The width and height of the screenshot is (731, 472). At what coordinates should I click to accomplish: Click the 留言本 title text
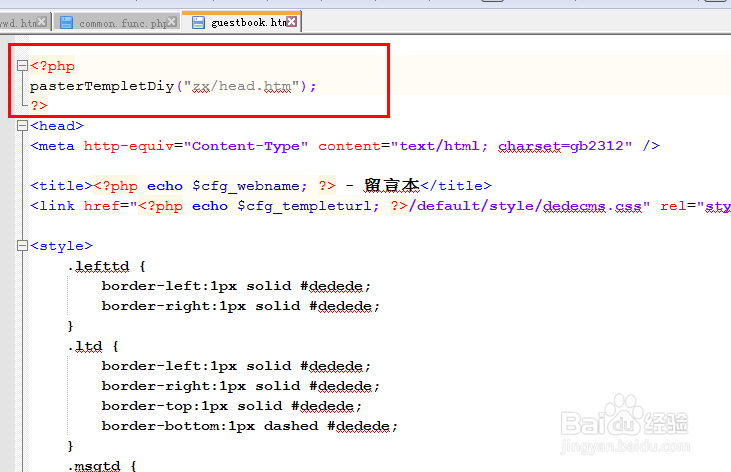(392, 186)
